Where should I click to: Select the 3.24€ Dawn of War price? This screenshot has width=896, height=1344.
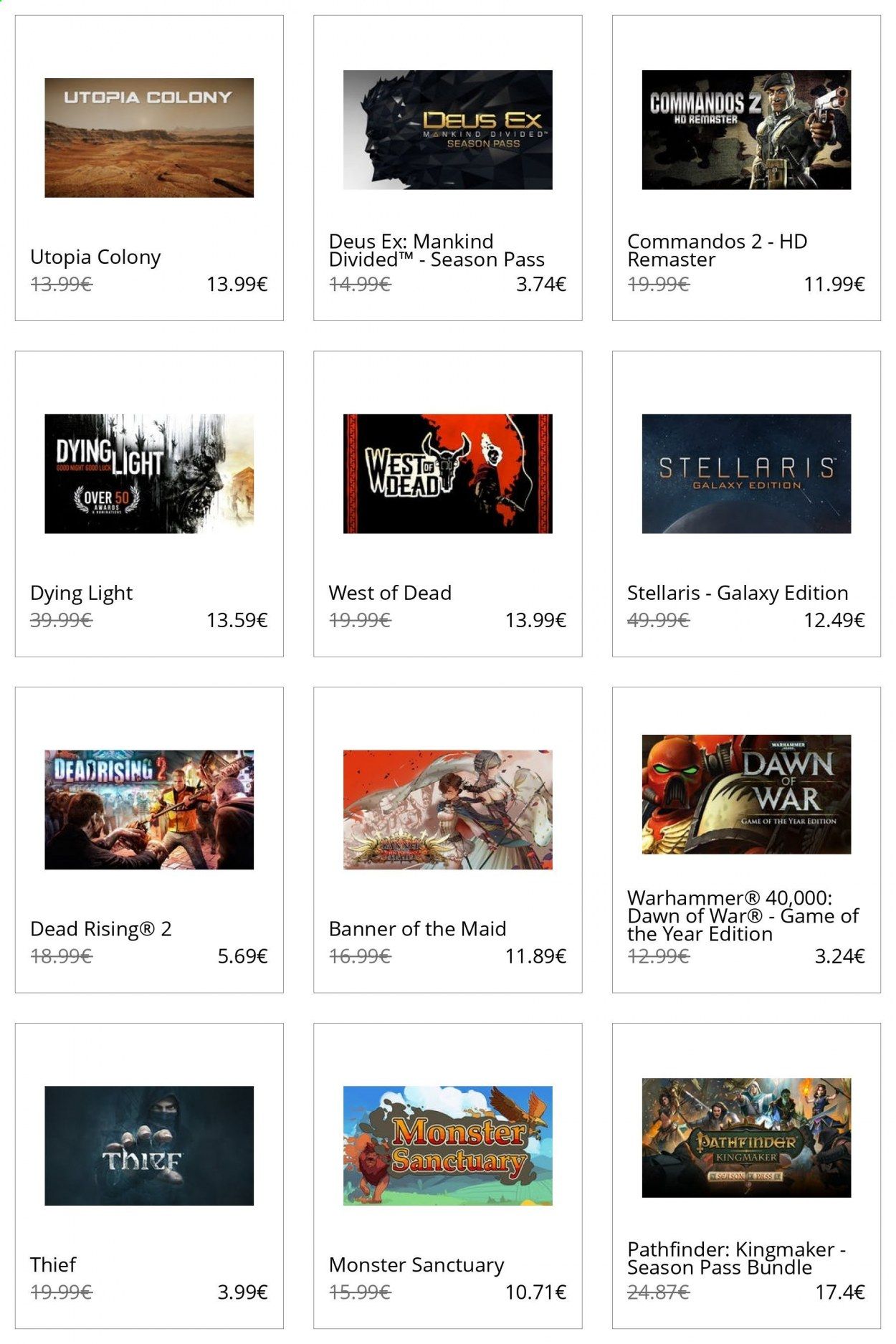tap(840, 956)
